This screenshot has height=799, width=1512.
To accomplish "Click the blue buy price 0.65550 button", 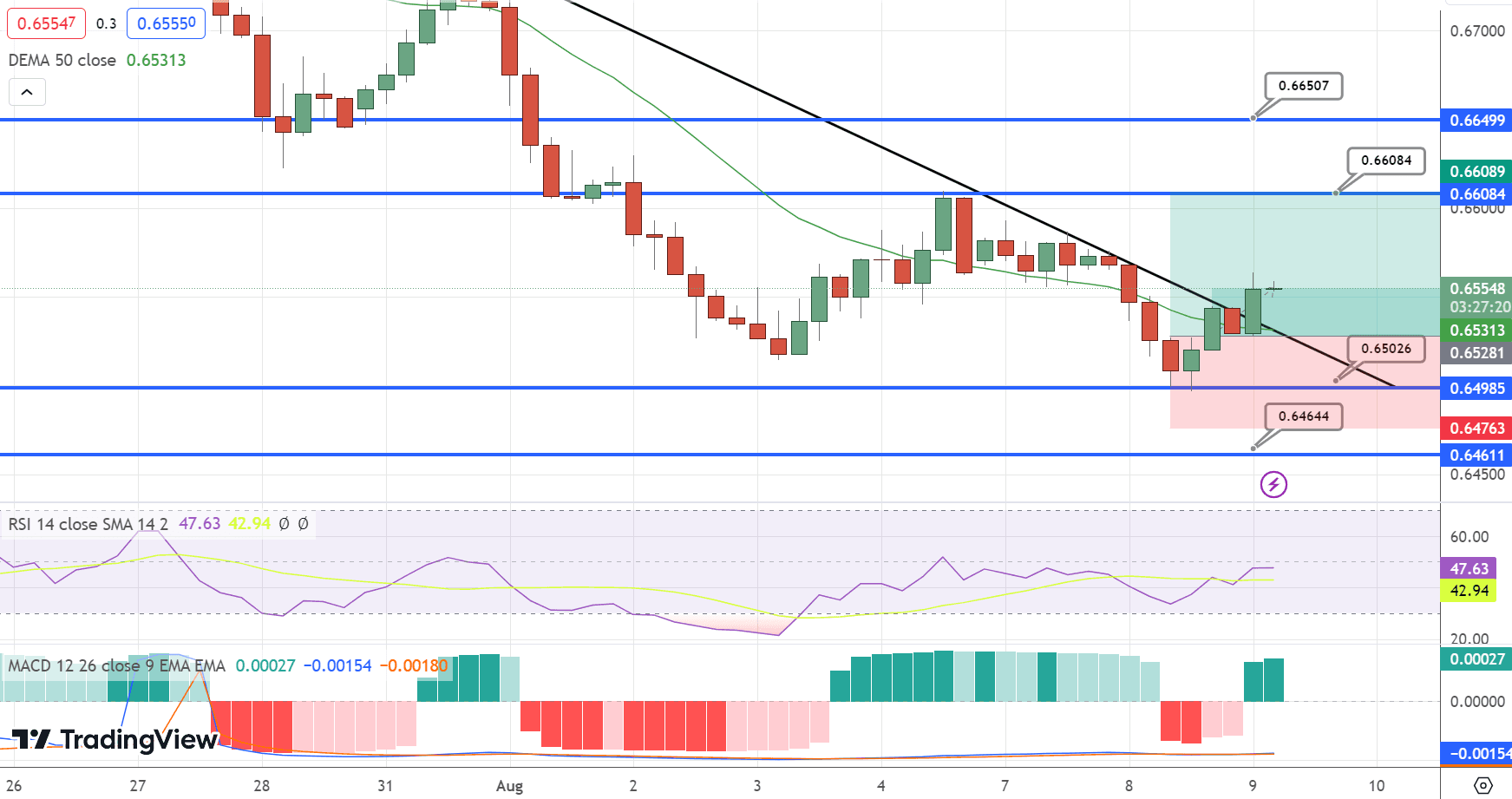I will [x=167, y=23].
